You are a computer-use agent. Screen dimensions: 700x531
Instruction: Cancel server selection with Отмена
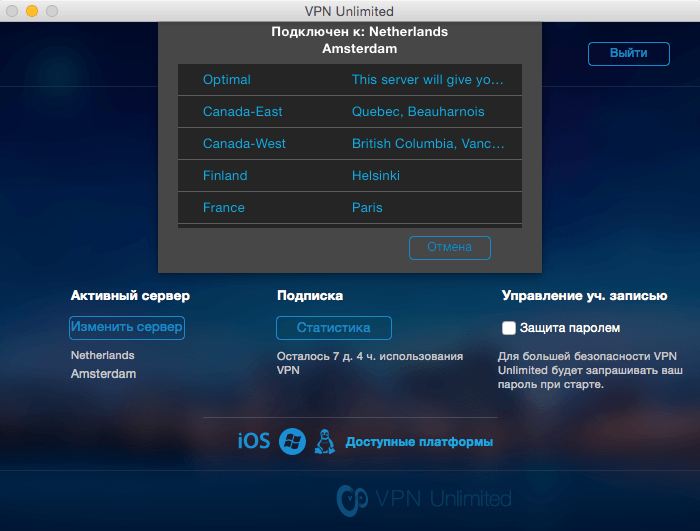coord(450,247)
